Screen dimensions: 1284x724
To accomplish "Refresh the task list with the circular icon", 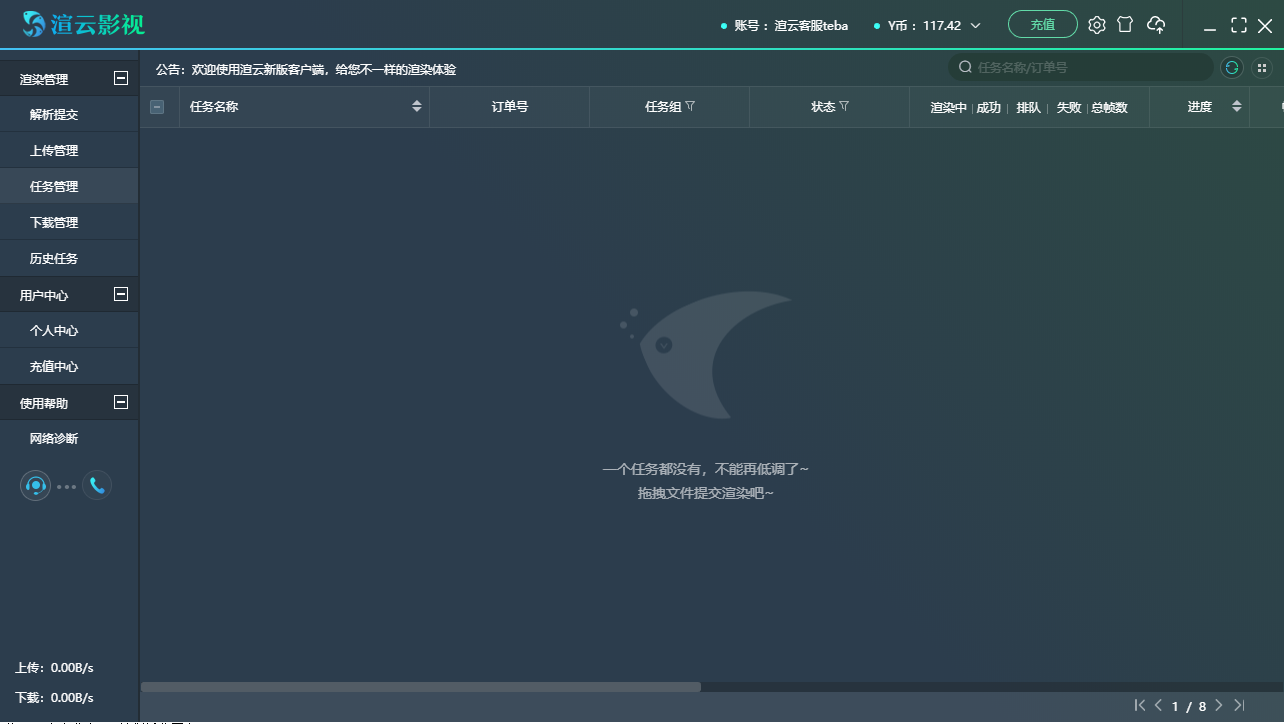I will coord(1232,67).
